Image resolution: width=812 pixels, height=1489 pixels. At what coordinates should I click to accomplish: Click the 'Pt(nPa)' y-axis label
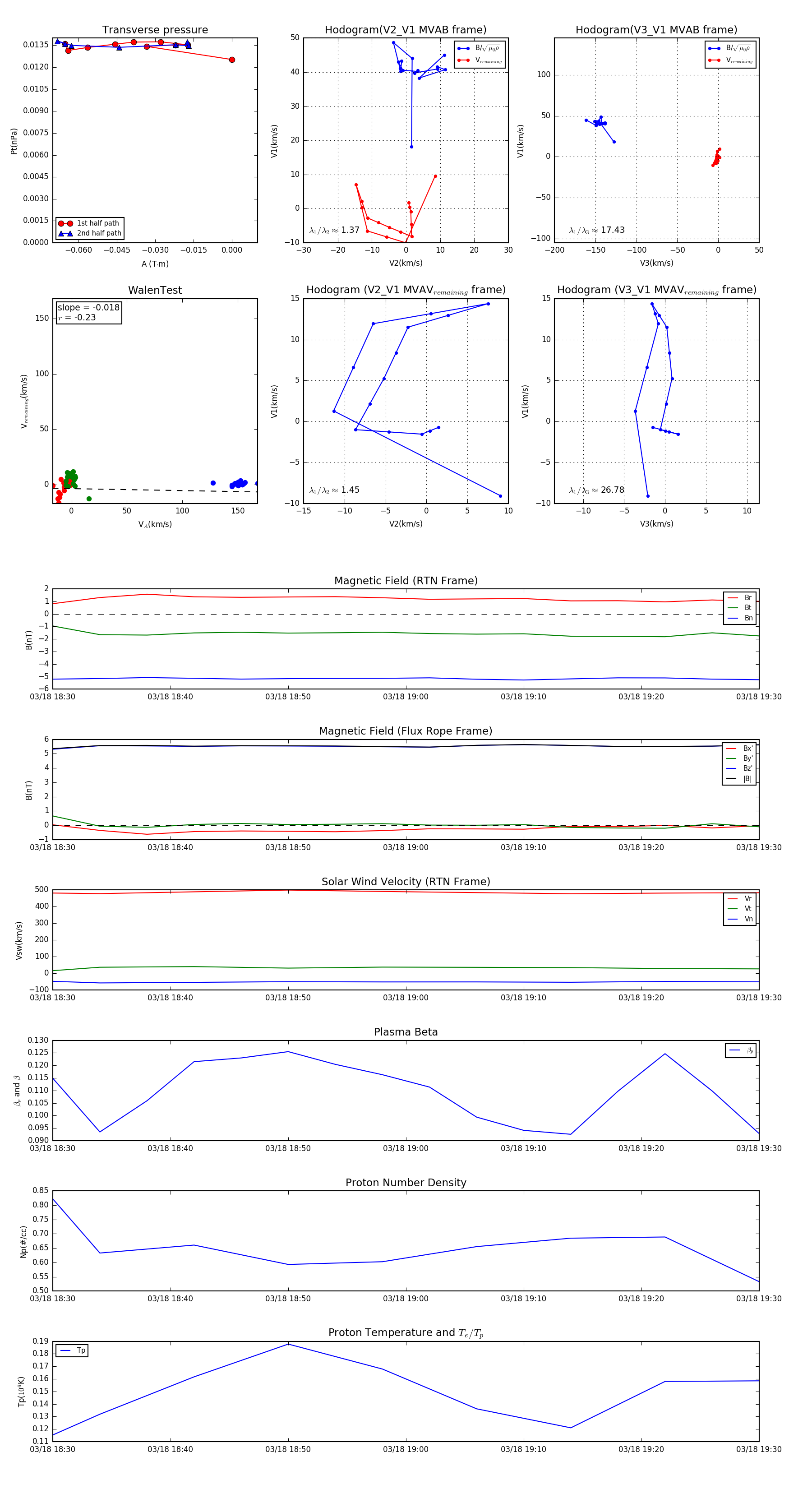click(14, 141)
